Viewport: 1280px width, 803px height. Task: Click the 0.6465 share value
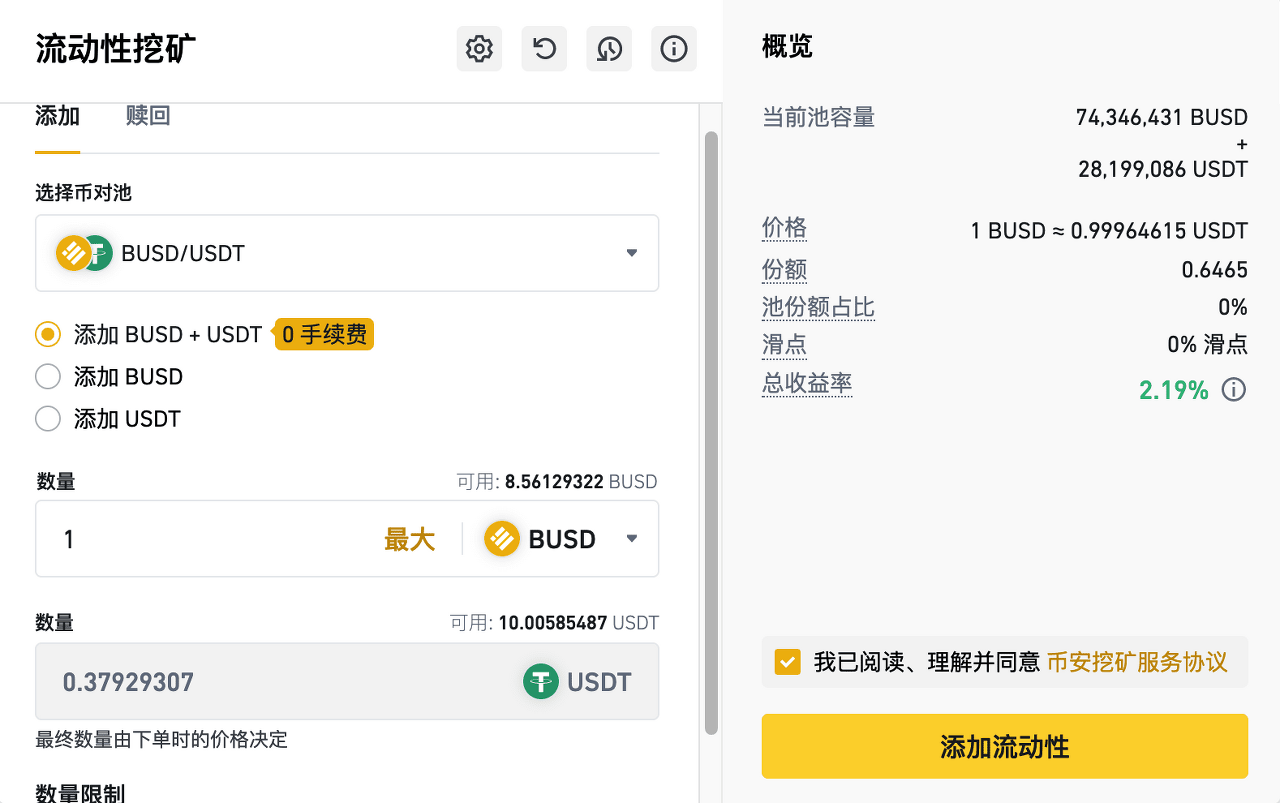(x=1215, y=270)
